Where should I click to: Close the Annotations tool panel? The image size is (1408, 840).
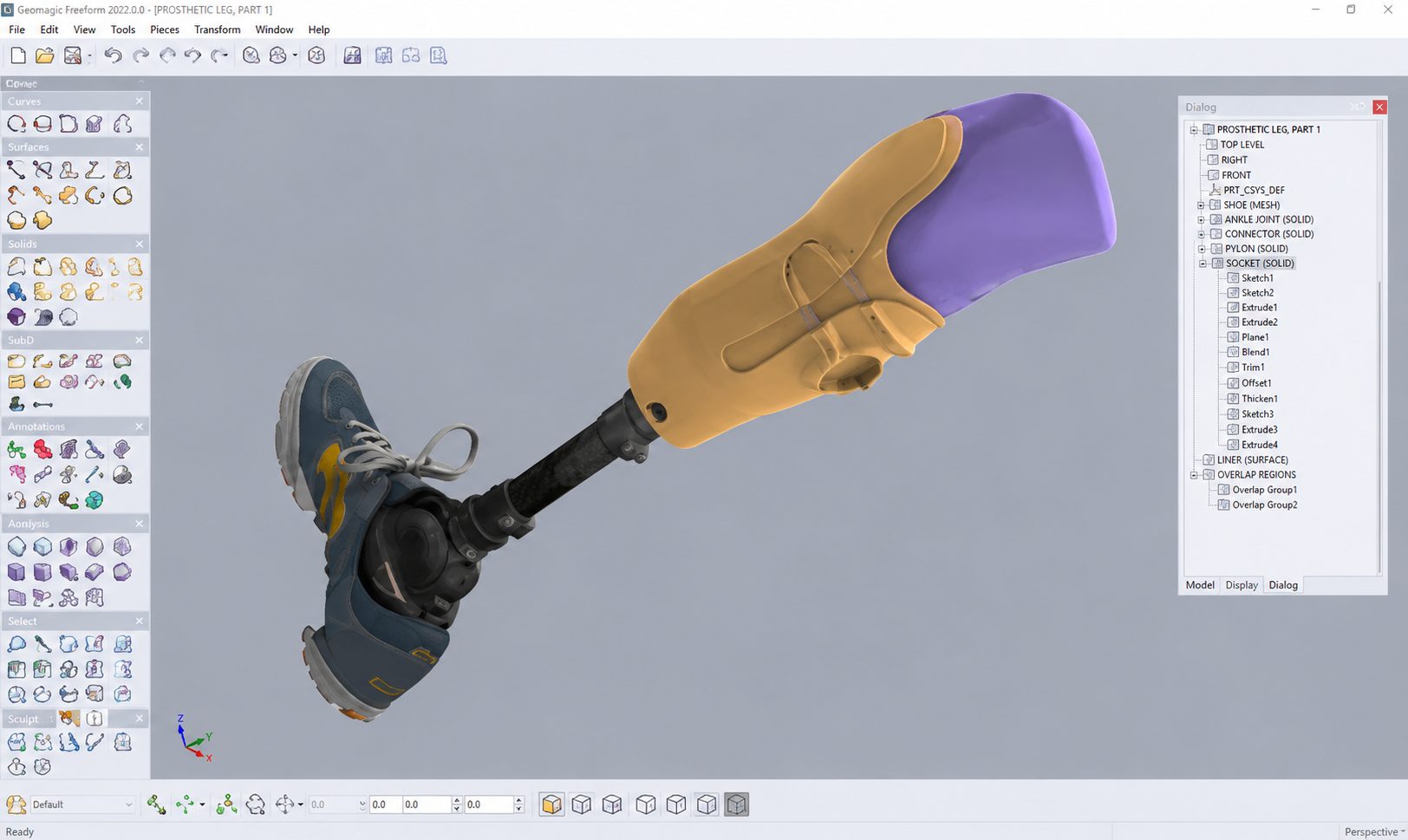click(139, 427)
